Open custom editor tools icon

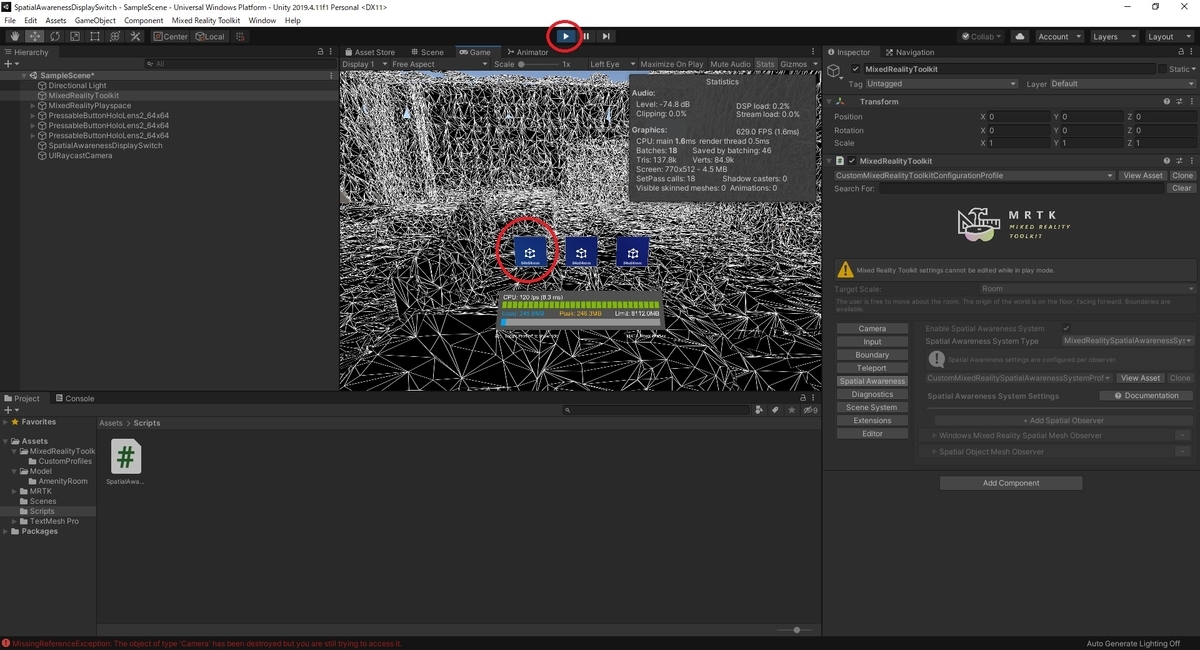point(134,37)
